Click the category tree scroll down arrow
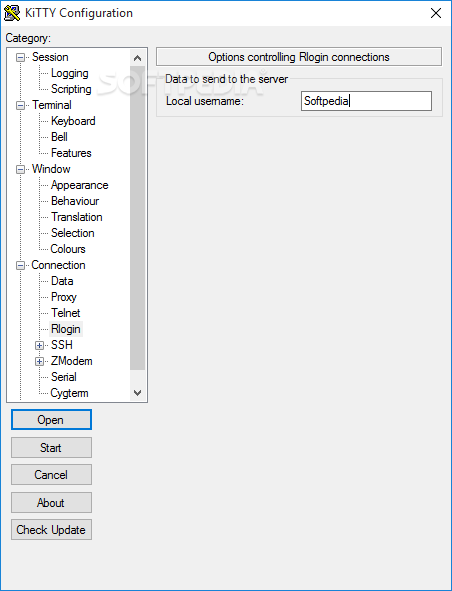The image size is (452, 591). tap(138, 393)
